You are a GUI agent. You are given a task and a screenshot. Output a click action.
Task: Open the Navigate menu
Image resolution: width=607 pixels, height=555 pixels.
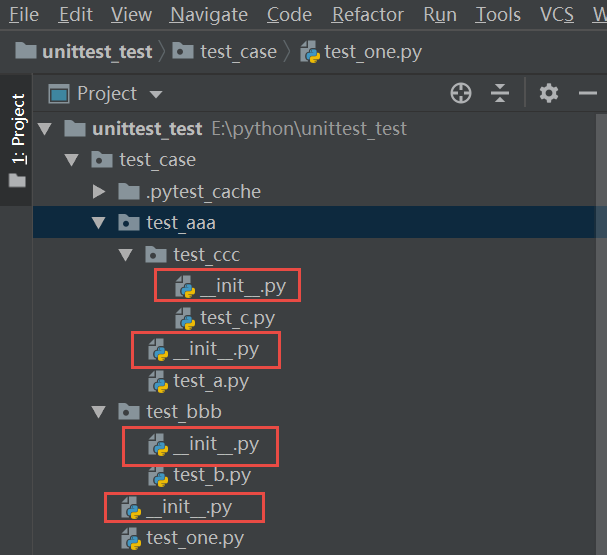point(208,14)
